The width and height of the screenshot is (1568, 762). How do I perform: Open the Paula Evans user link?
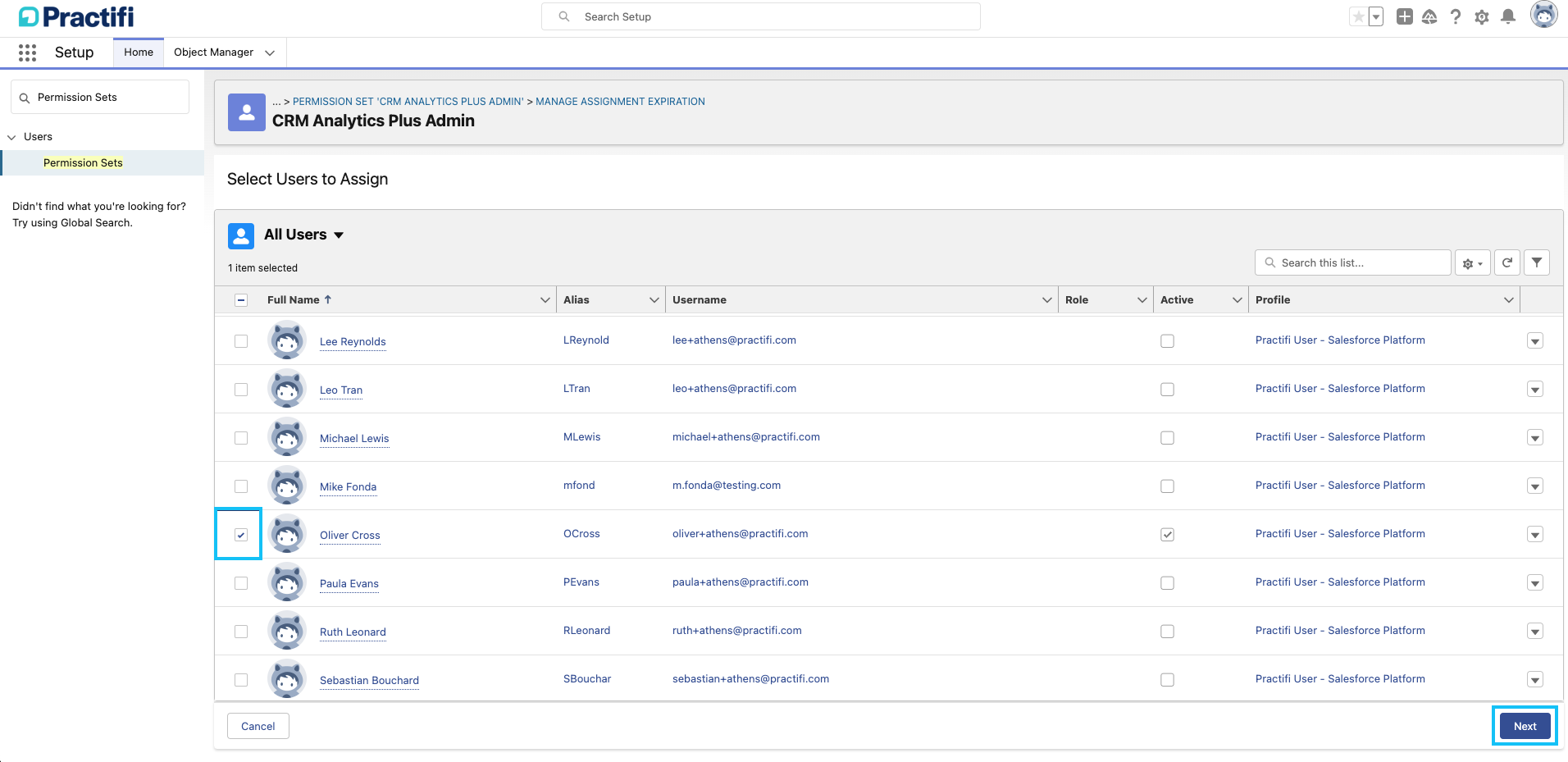[x=349, y=583]
